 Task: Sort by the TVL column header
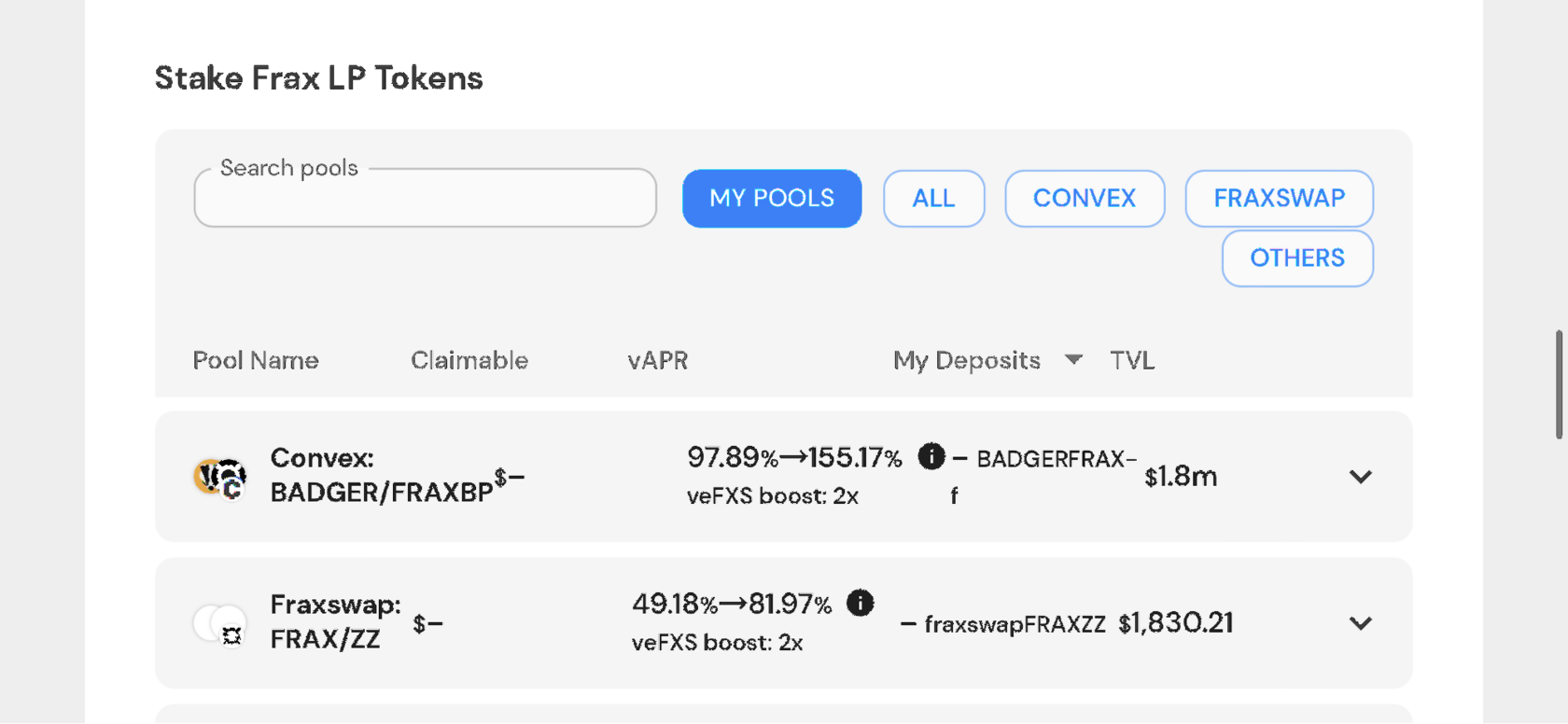point(1131,360)
